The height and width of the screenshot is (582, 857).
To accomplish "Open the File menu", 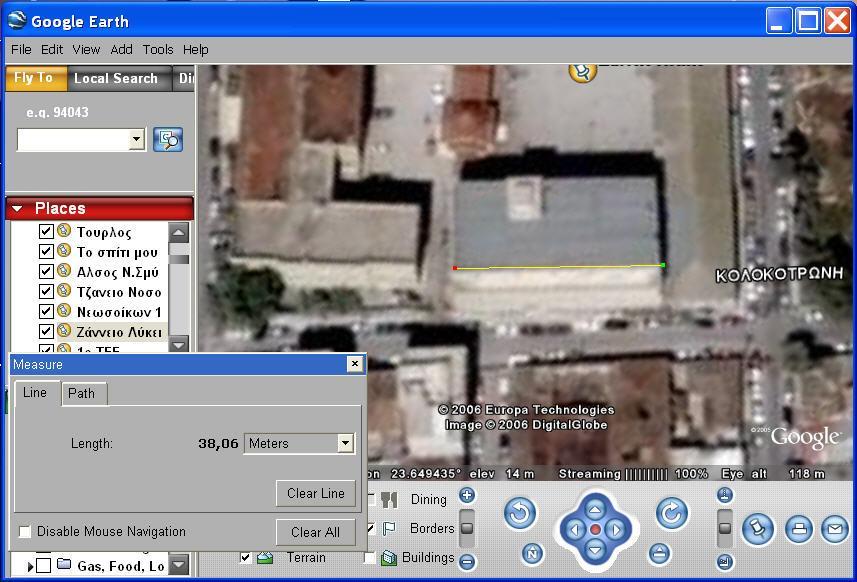I will click(21, 50).
